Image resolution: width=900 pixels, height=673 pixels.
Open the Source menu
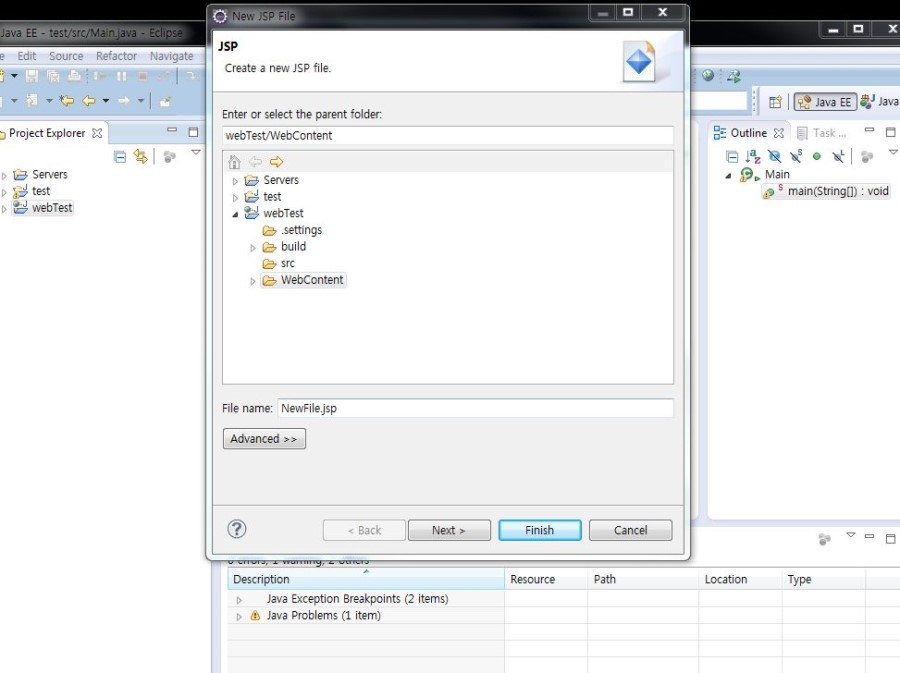click(66, 56)
